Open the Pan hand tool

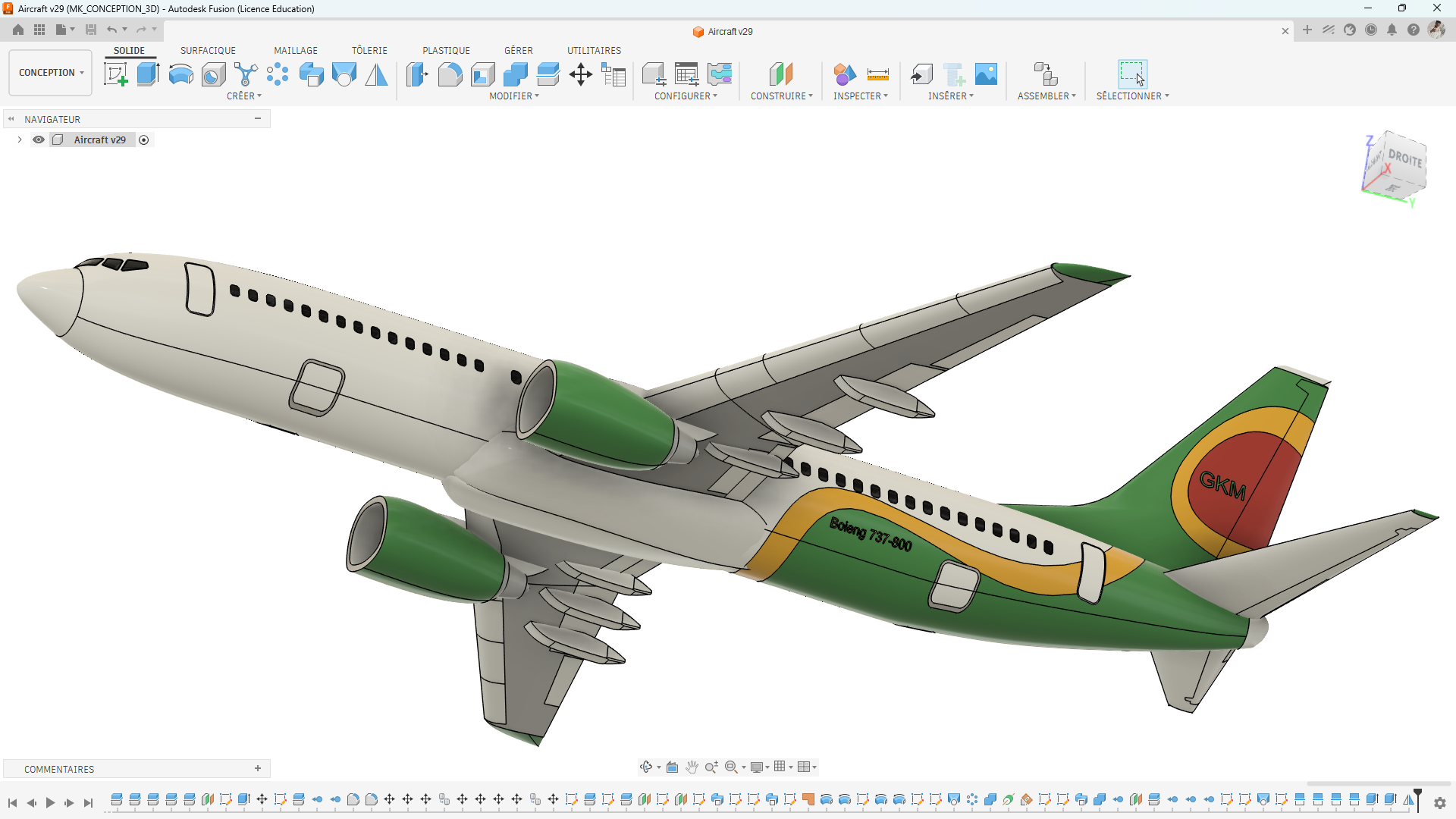pyautogui.click(x=692, y=767)
